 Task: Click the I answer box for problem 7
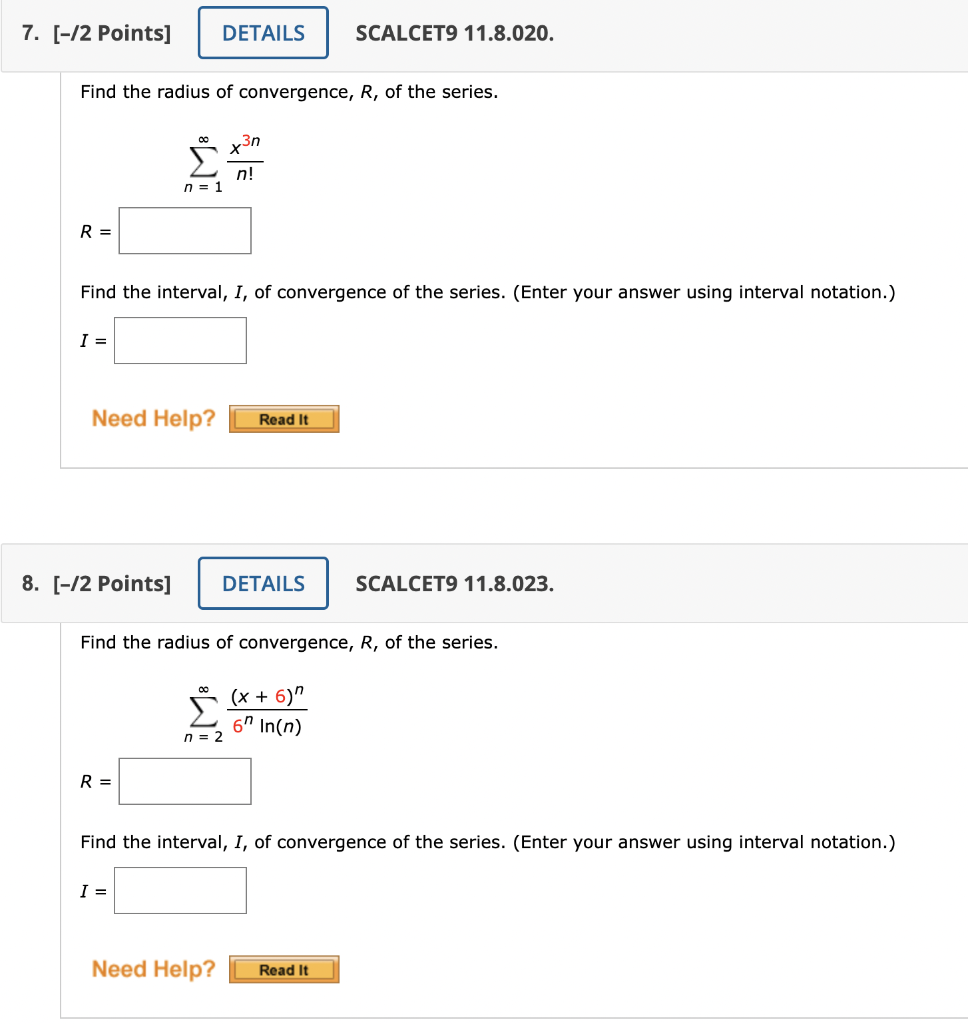(180, 340)
